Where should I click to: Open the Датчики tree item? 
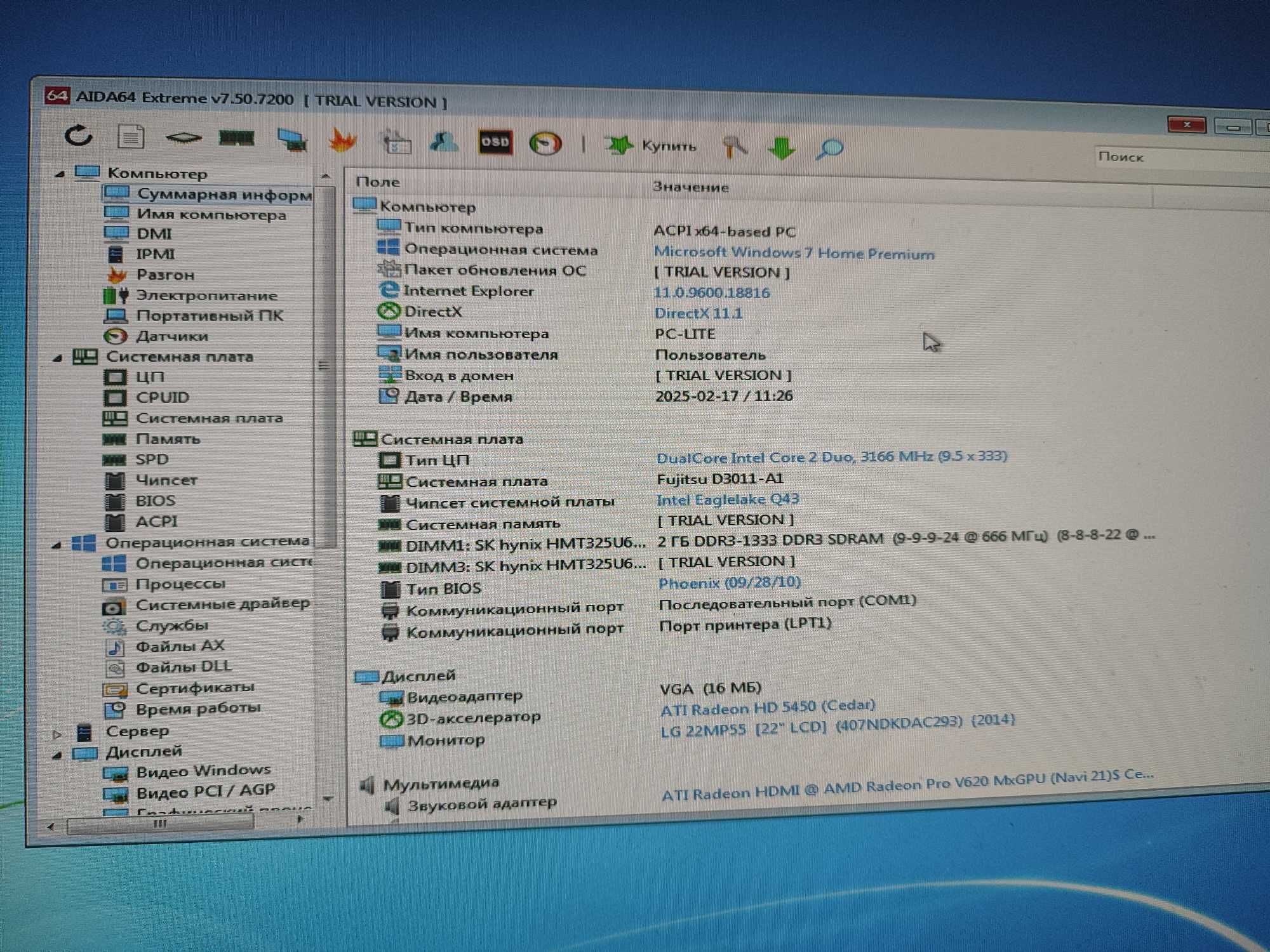pyautogui.click(x=156, y=336)
